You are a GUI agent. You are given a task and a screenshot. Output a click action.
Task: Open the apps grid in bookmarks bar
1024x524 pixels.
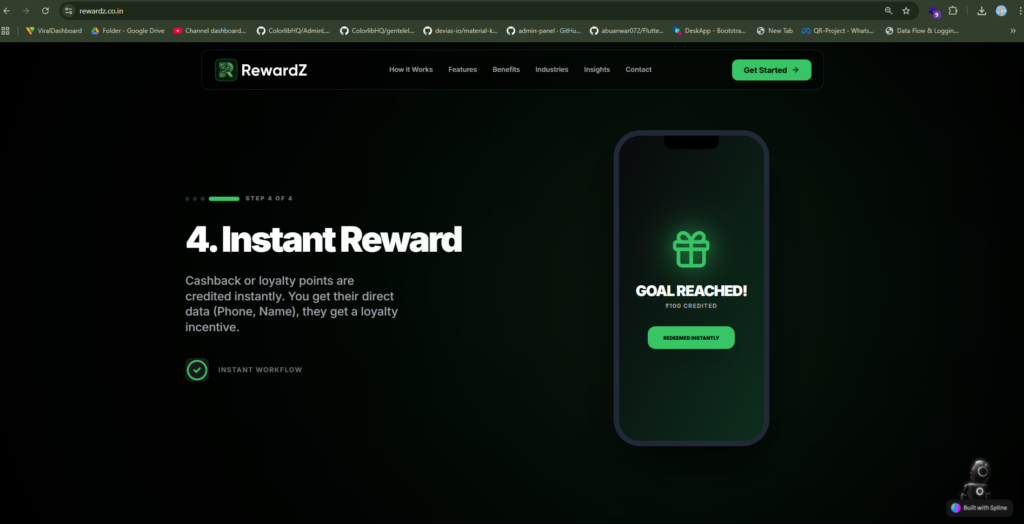click(x=6, y=31)
